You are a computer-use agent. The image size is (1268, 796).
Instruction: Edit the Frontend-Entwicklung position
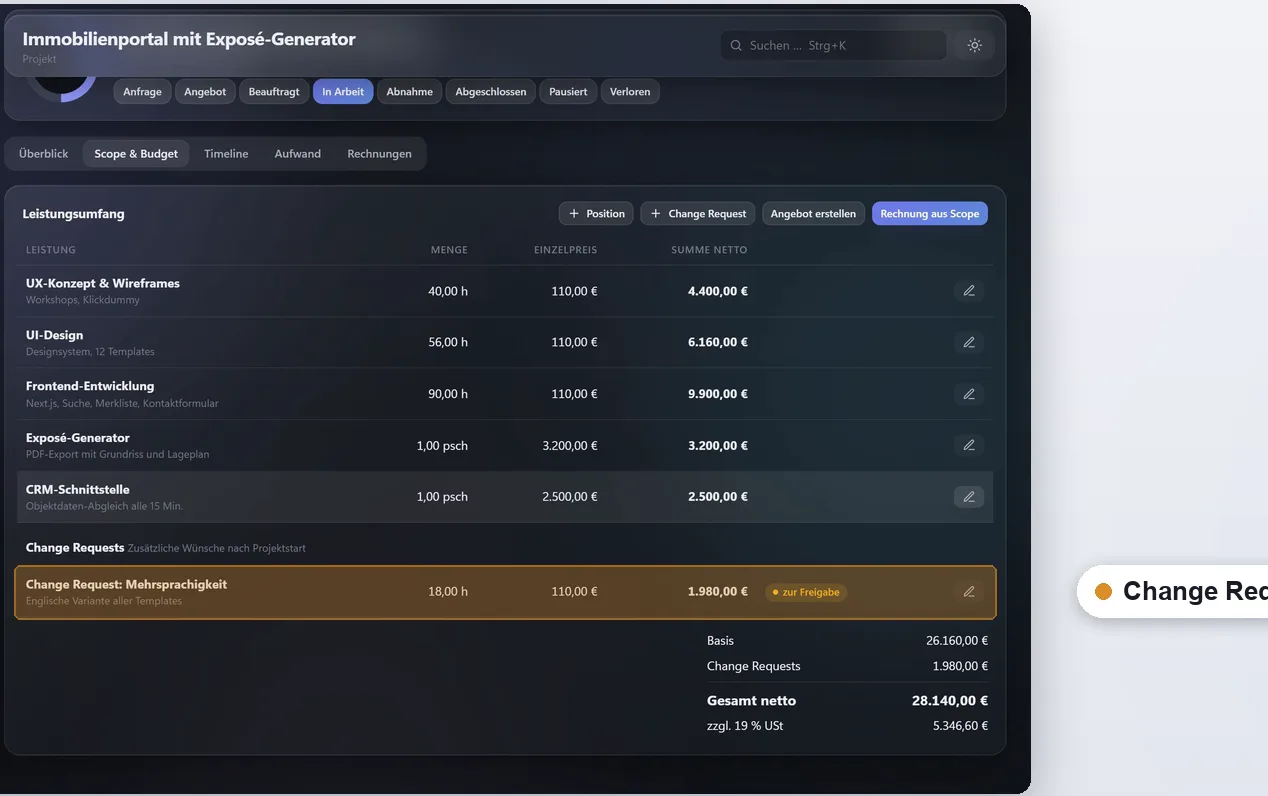pyautogui.click(x=968, y=394)
